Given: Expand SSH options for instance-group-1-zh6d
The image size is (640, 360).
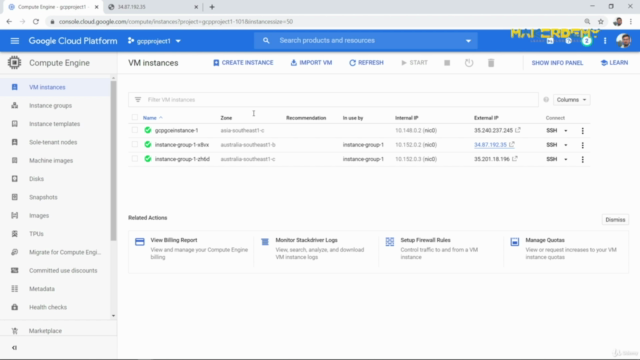Looking at the screenshot, I should (566, 159).
